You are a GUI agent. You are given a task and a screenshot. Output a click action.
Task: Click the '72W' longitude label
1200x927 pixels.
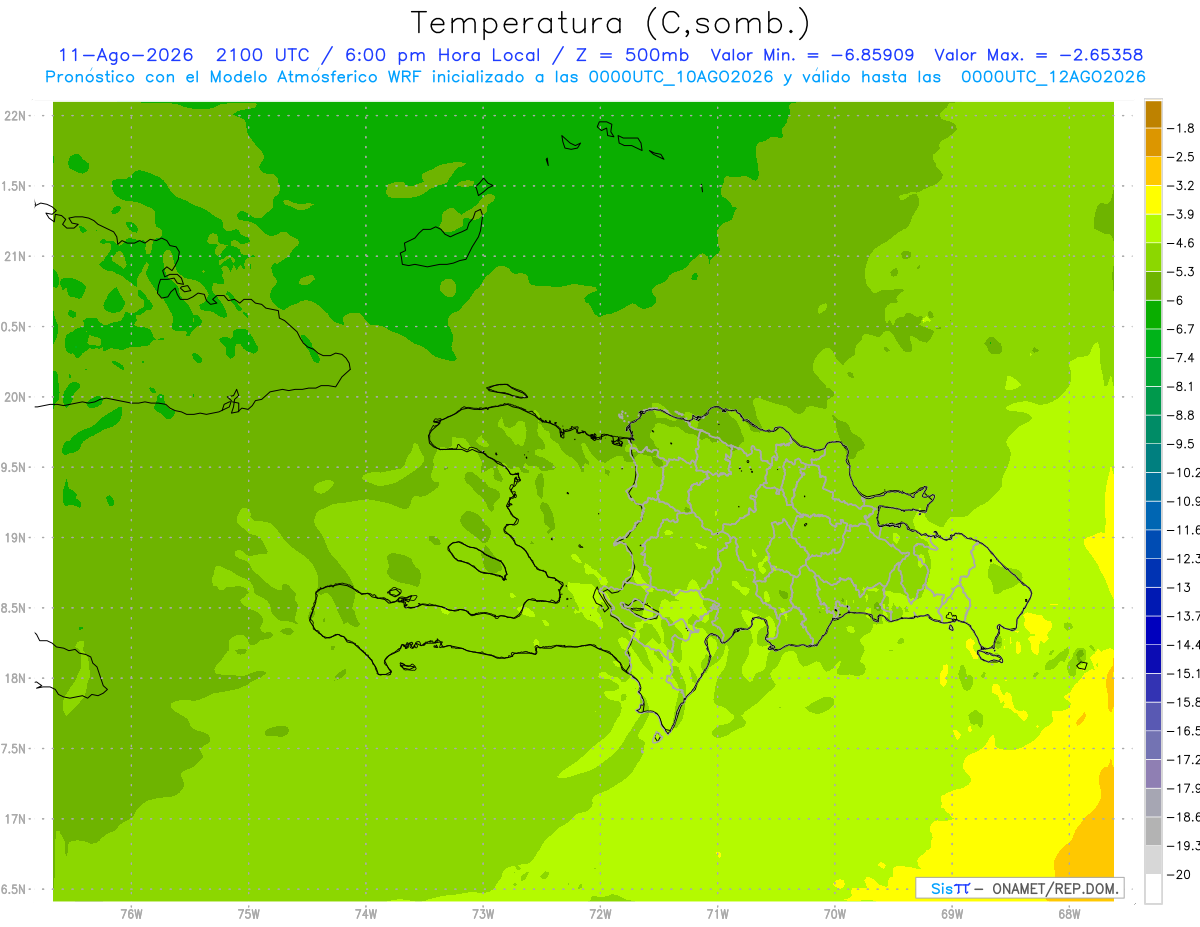600,913
